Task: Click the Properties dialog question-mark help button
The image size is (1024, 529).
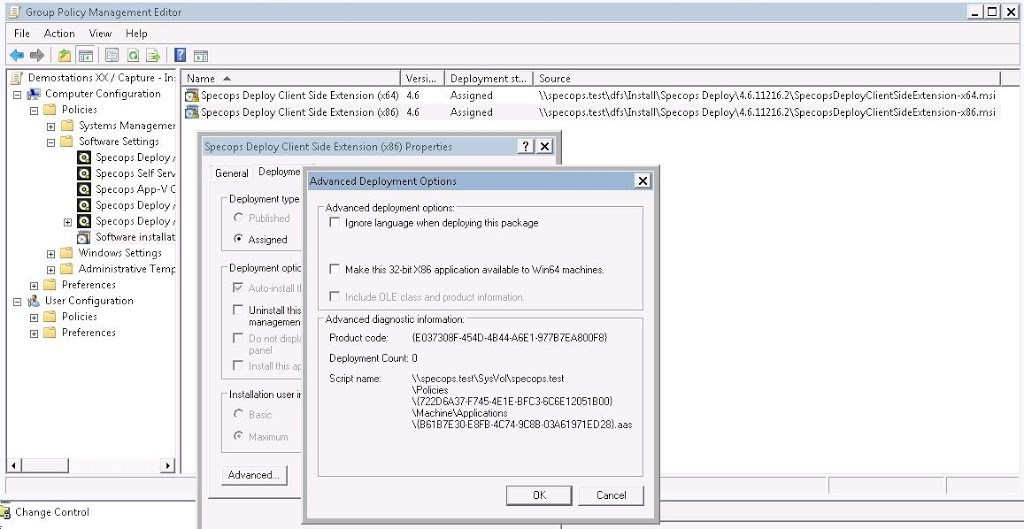Action: pos(526,146)
